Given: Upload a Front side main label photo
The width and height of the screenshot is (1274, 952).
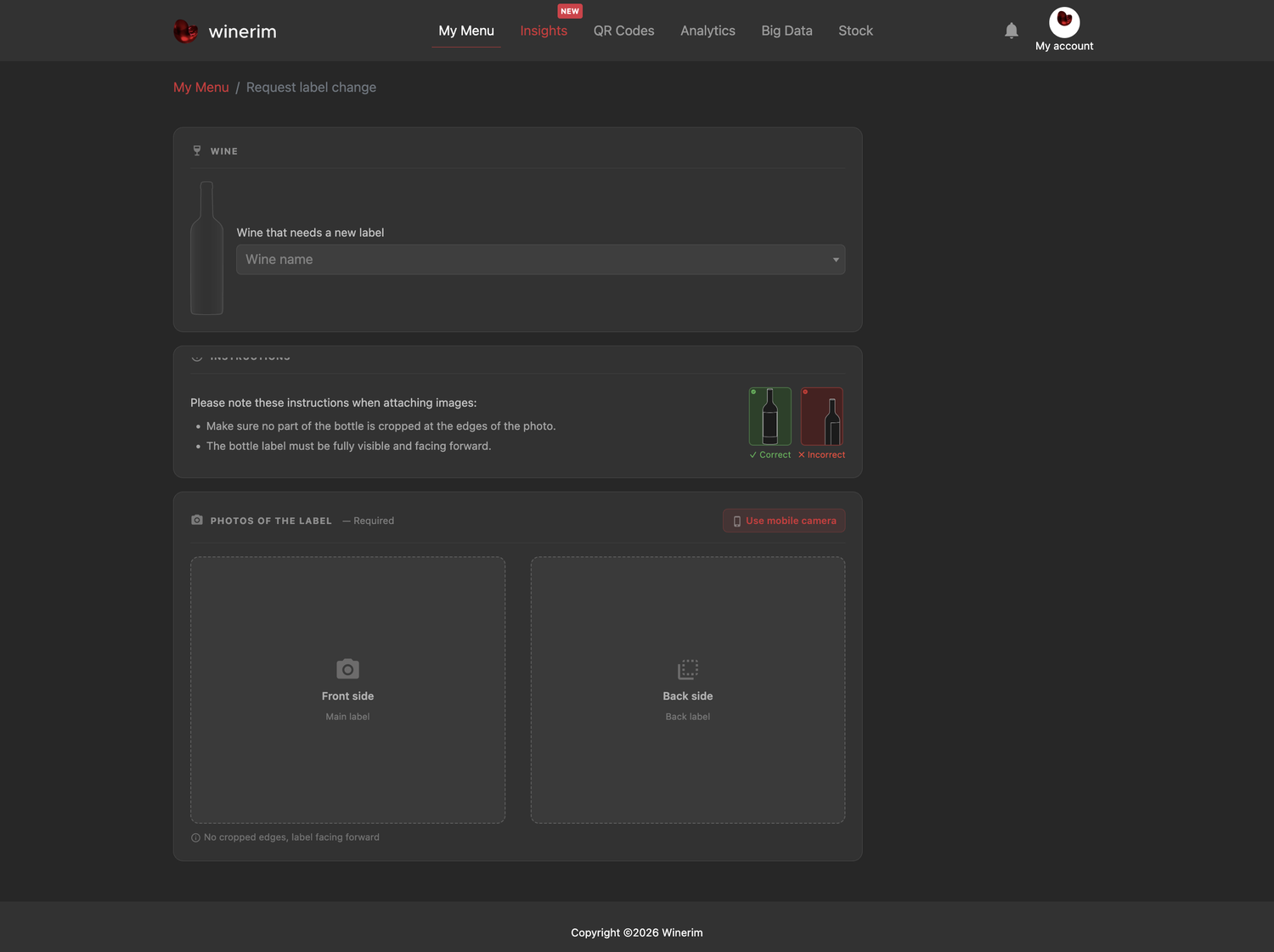Looking at the screenshot, I should coord(347,690).
